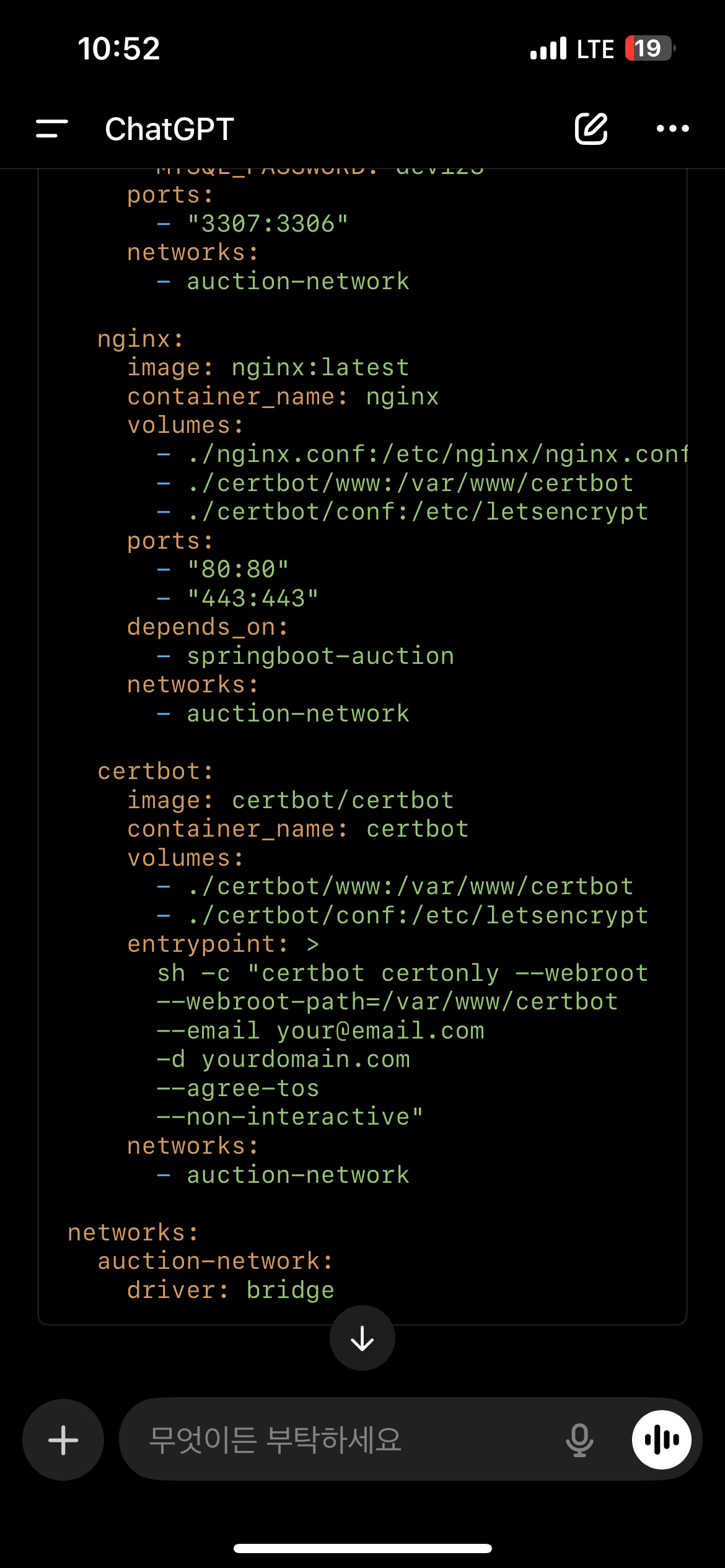Image resolution: width=725 pixels, height=1568 pixels.
Task: Tap the nginx:latest image line
Action: pyautogui.click(x=268, y=367)
